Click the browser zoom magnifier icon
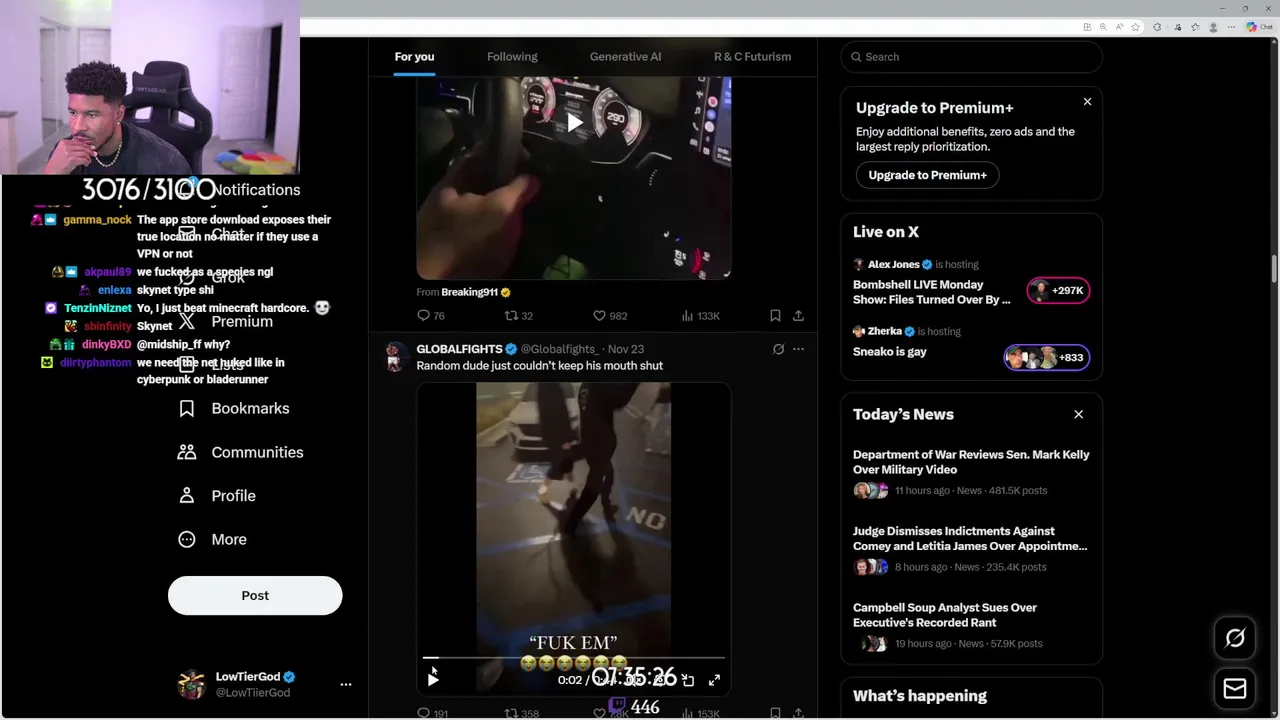 (x=1104, y=27)
